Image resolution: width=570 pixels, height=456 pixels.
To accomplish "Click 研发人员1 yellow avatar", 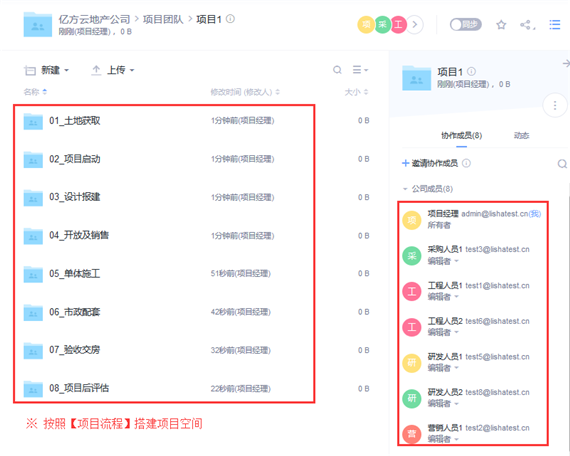I will [x=412, y=363].
